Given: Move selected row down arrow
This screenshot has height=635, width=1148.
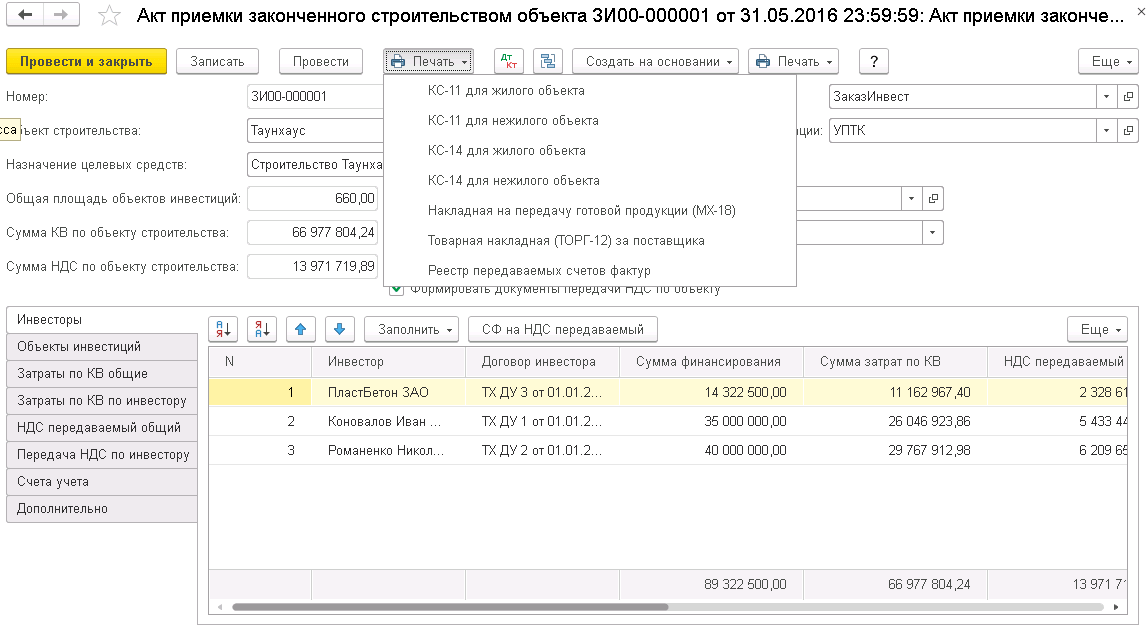Looking at the screenshot, I should pyautogui.click(x=340, y=329).
